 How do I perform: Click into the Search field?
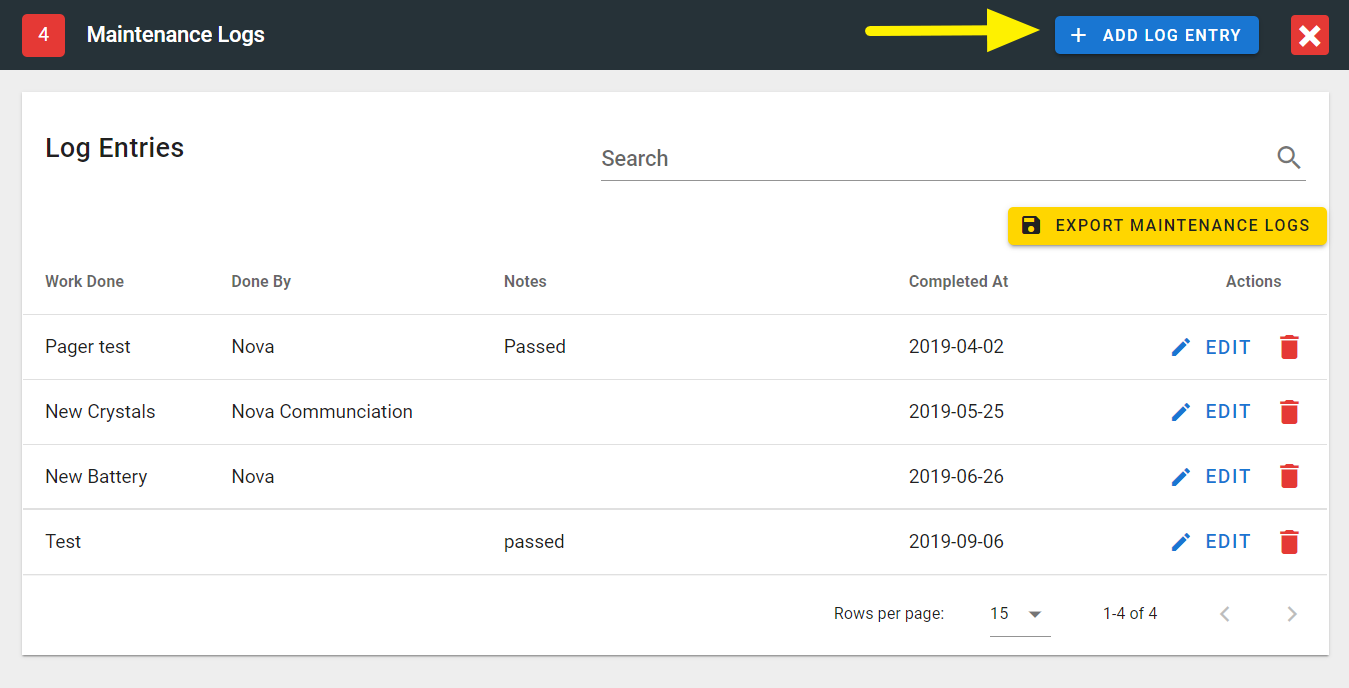pyautogui.click(x=930, y=159)
